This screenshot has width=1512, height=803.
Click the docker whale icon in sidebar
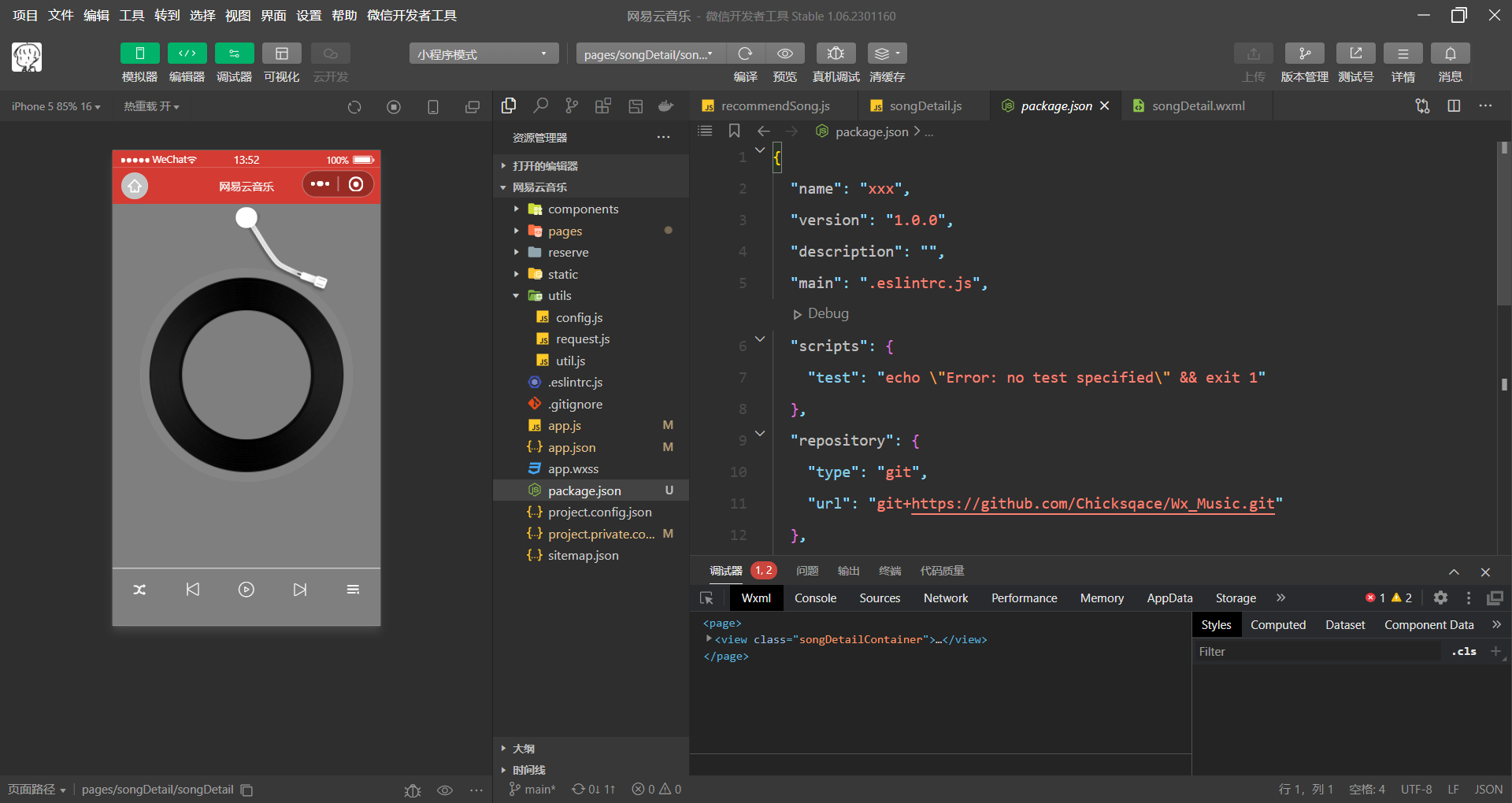[666, 105]
